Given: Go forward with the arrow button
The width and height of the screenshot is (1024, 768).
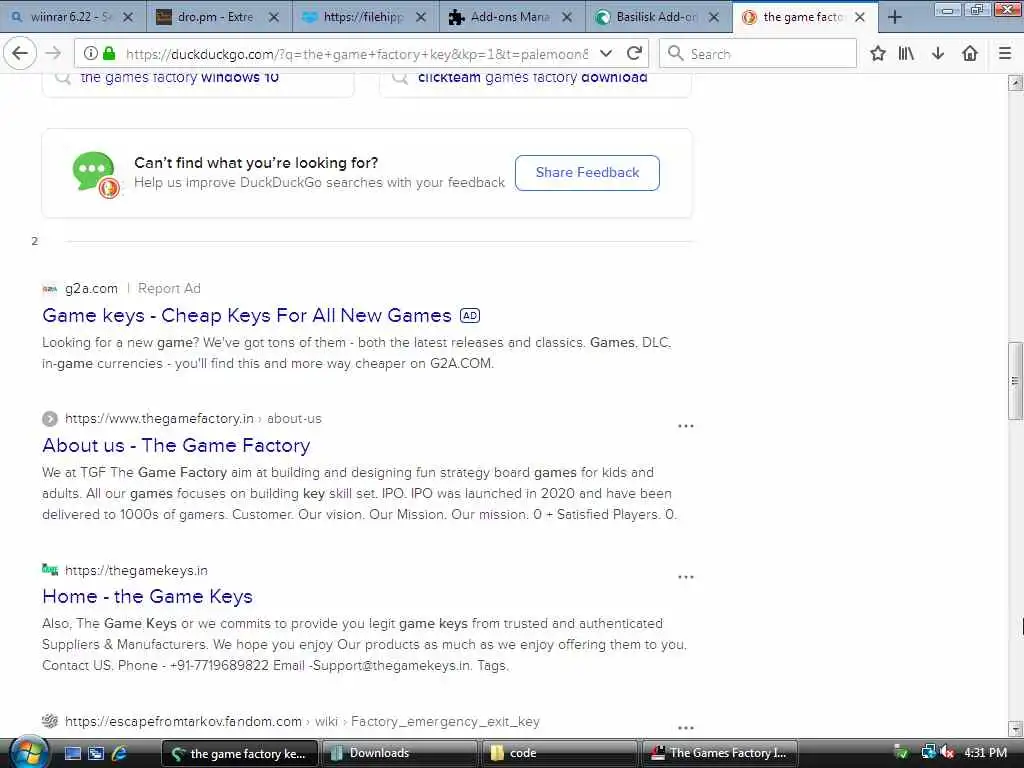Looking at the screenshot, I should [x=53, y=54].
